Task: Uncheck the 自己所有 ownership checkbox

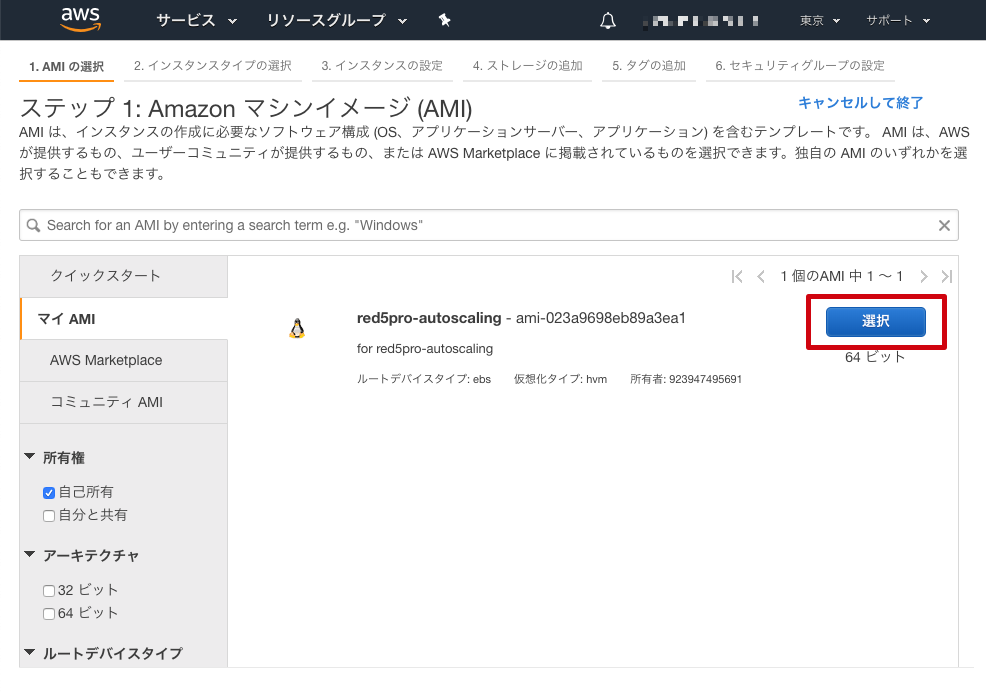Action: pyautogui.click(x=49, y=493)
